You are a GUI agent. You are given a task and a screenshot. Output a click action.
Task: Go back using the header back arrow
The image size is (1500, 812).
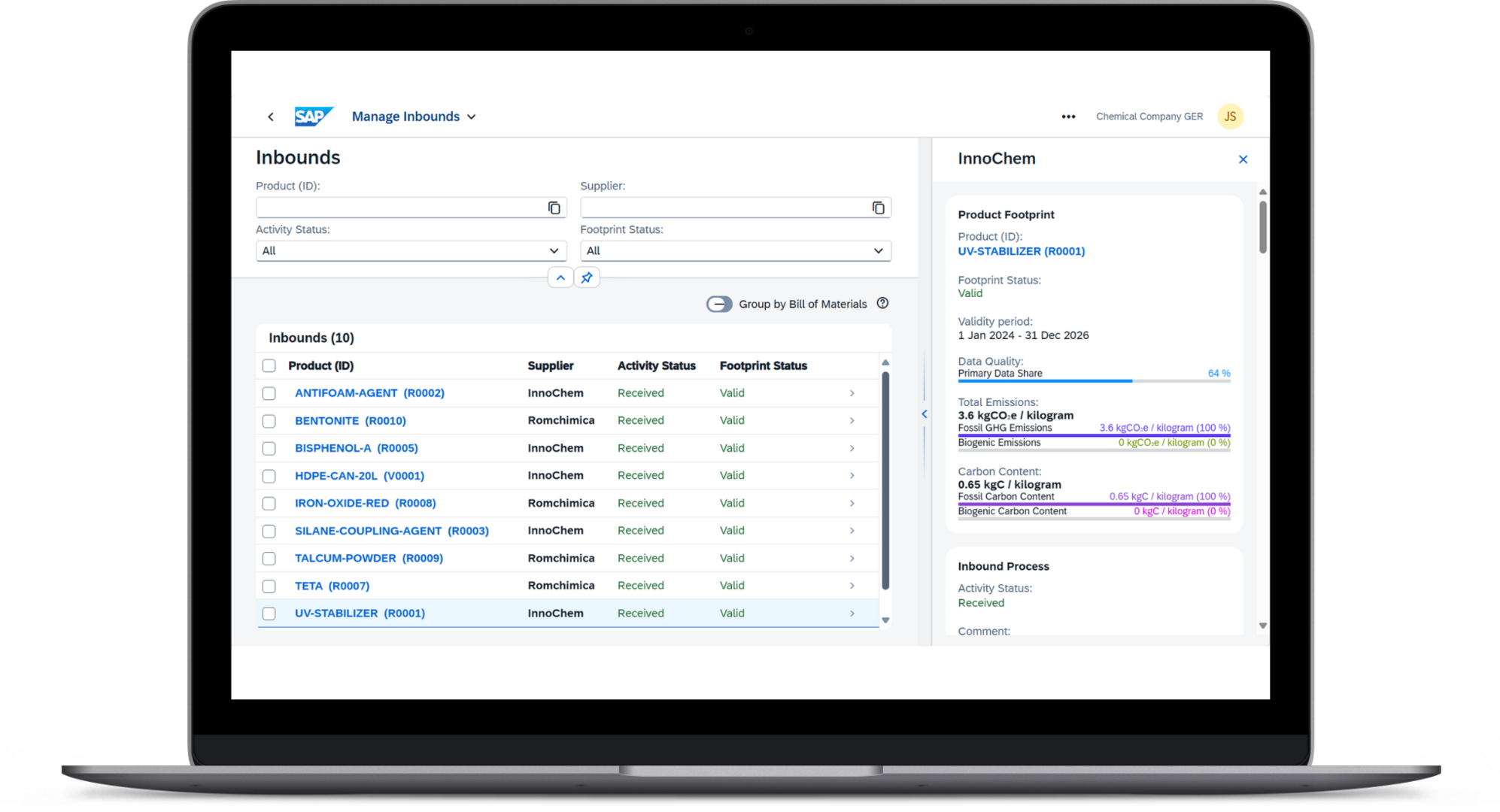coord(271,117)
